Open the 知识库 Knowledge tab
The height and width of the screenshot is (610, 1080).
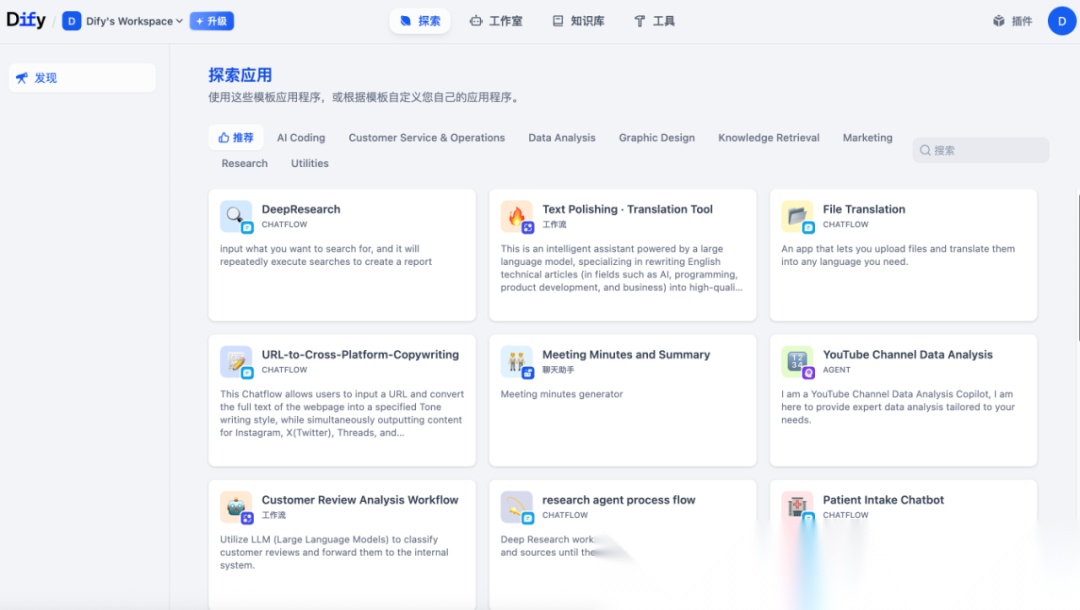click(x=579, y=21)
